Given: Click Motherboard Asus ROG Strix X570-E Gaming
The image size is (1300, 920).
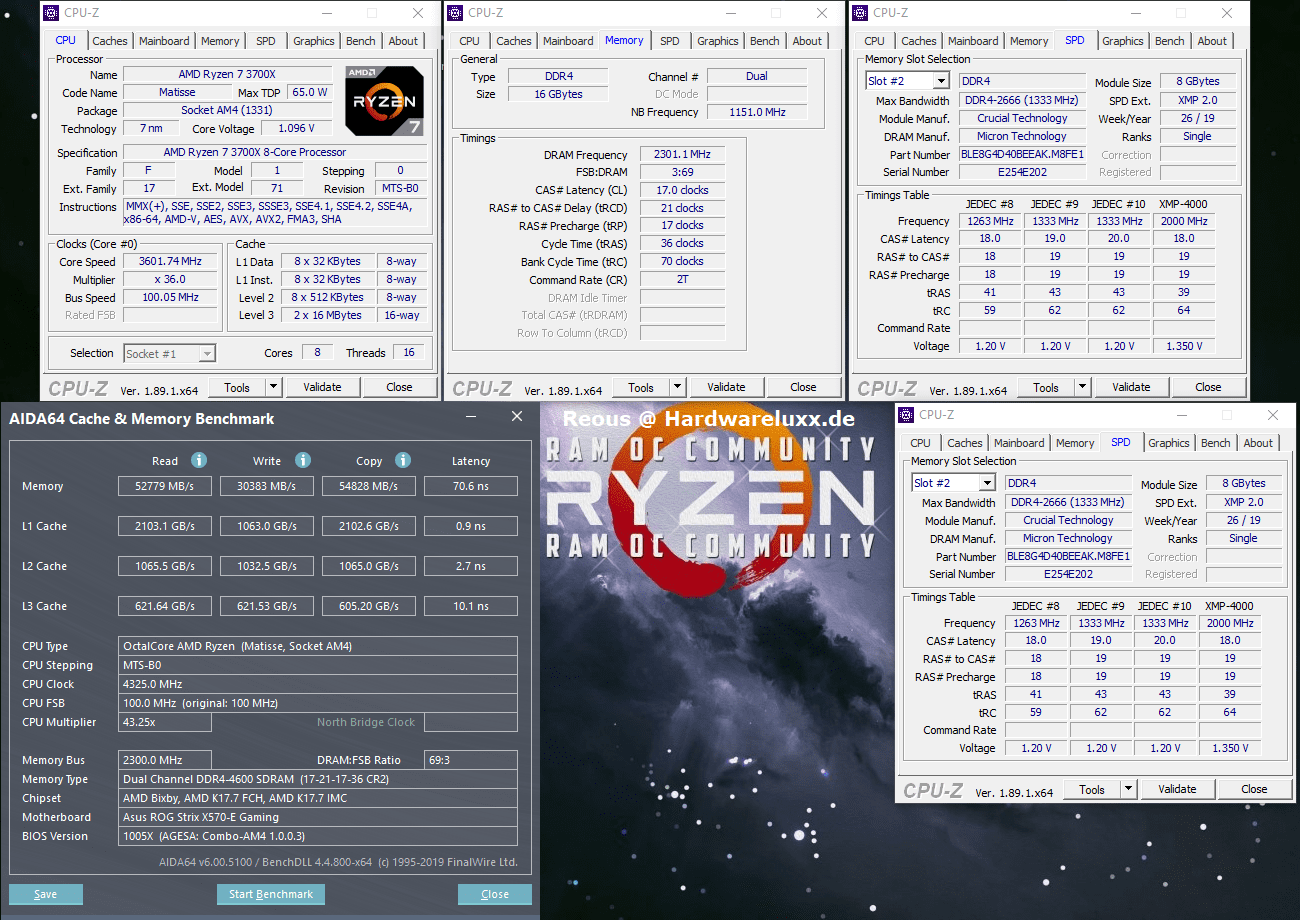Looking at the screenshot, I should (x=318, y=817).
